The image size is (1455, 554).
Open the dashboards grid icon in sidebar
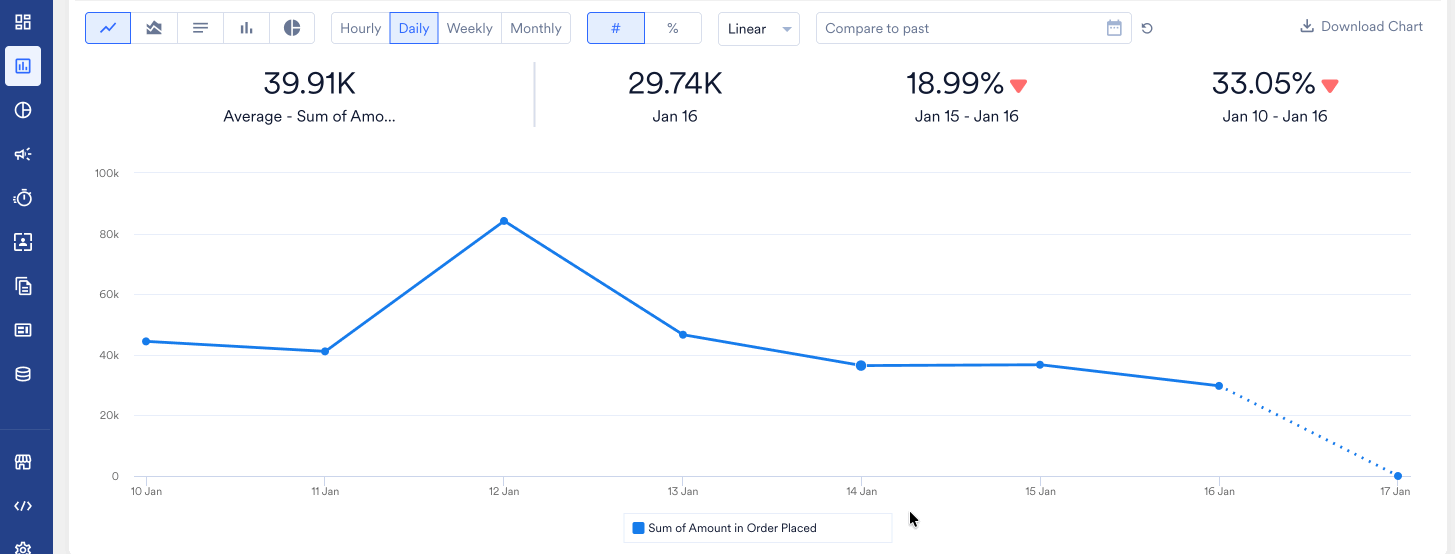tap(23, 22)
